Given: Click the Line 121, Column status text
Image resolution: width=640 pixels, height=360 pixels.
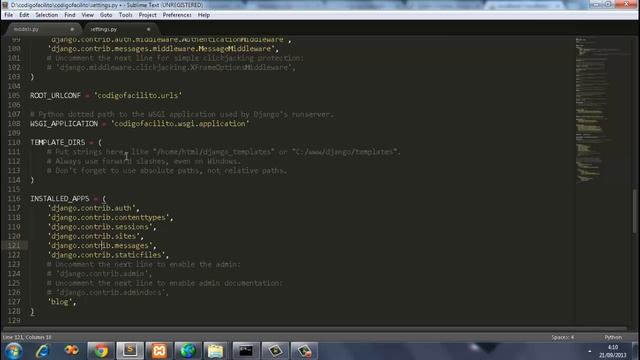Looking at the screenshot, I should (x=27, y=338).
